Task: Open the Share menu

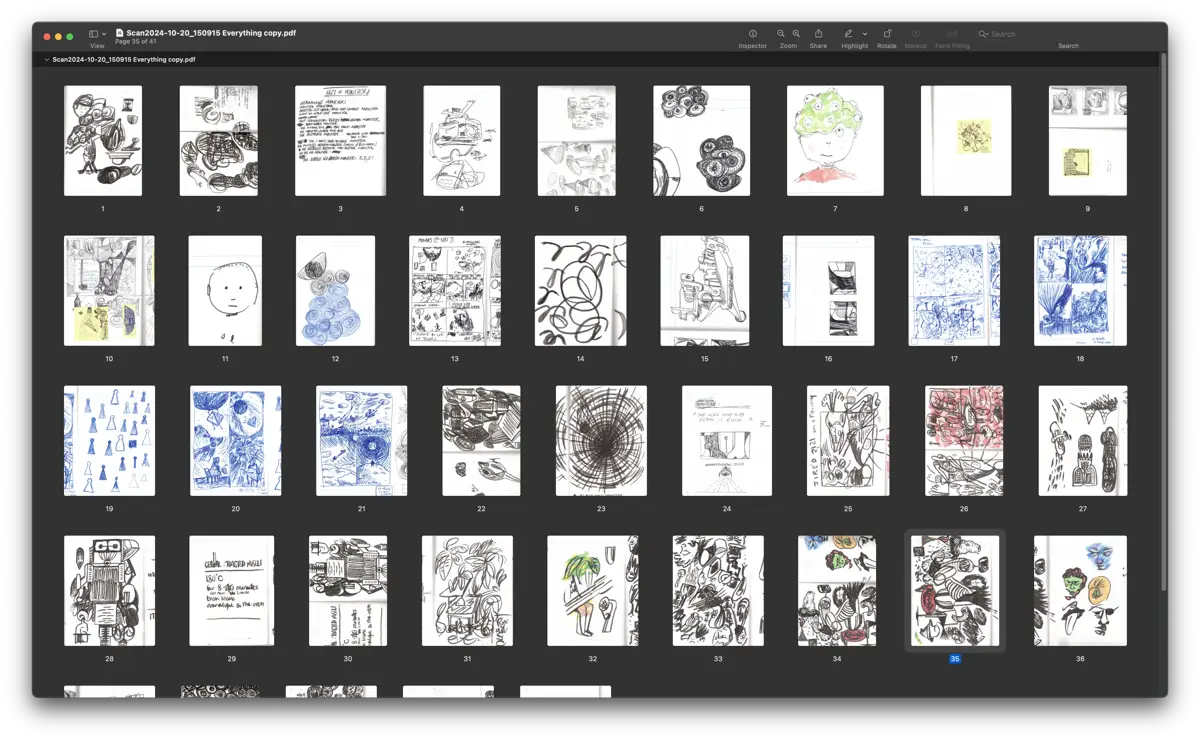Action: (818, 34)
